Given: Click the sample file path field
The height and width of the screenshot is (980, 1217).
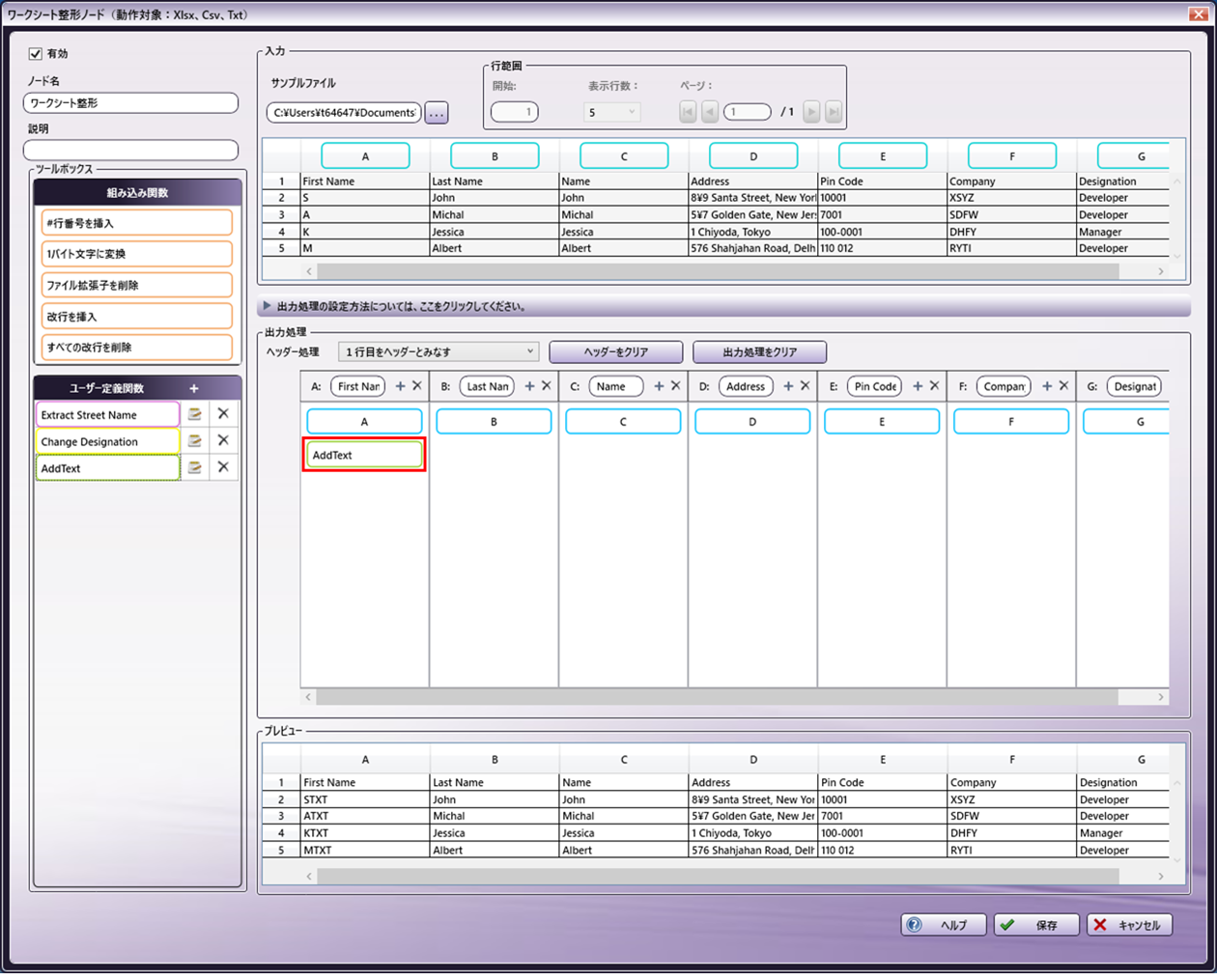Looking at the screenshot, I should (344, 113).
